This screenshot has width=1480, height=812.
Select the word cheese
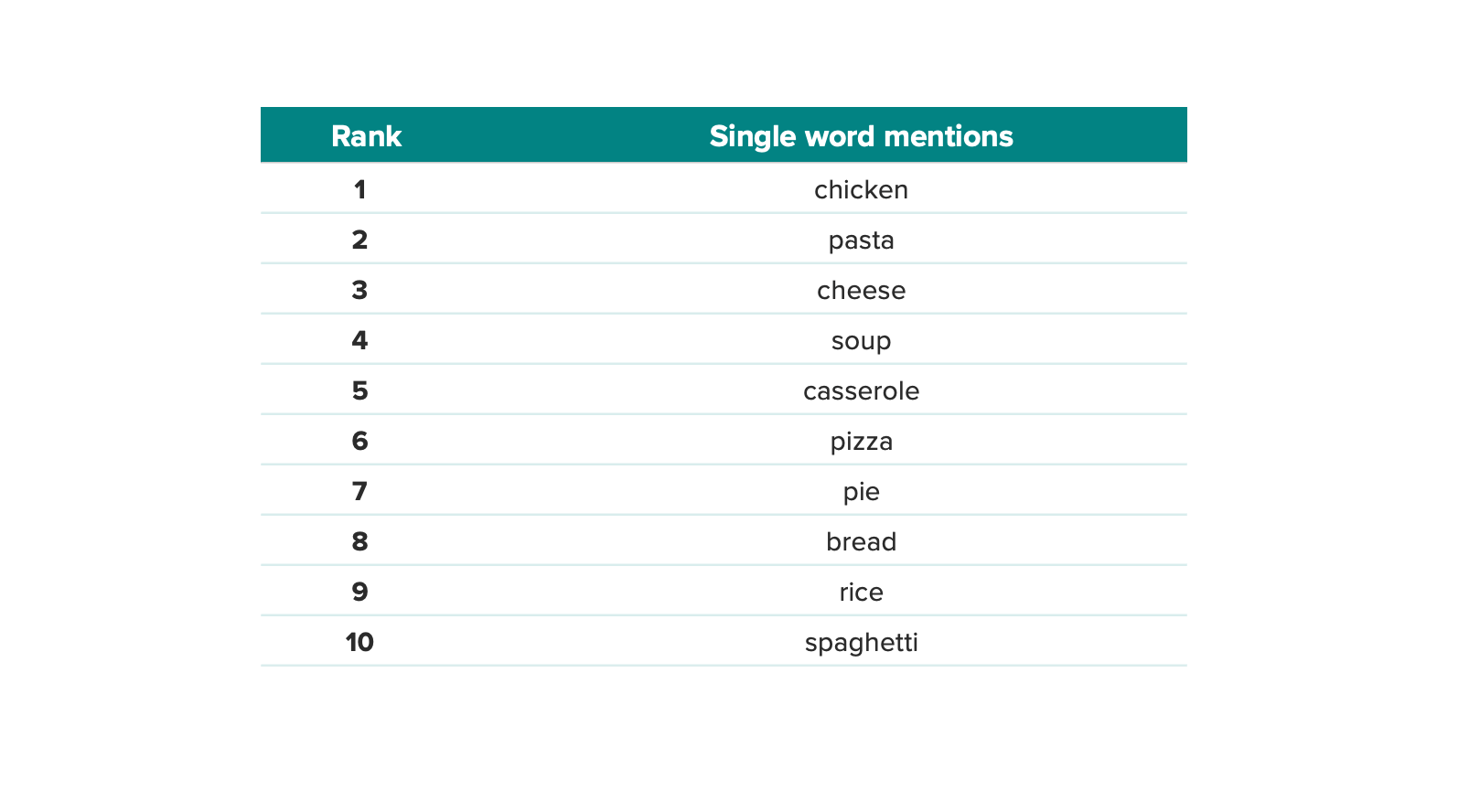click(x=861, y=290)
